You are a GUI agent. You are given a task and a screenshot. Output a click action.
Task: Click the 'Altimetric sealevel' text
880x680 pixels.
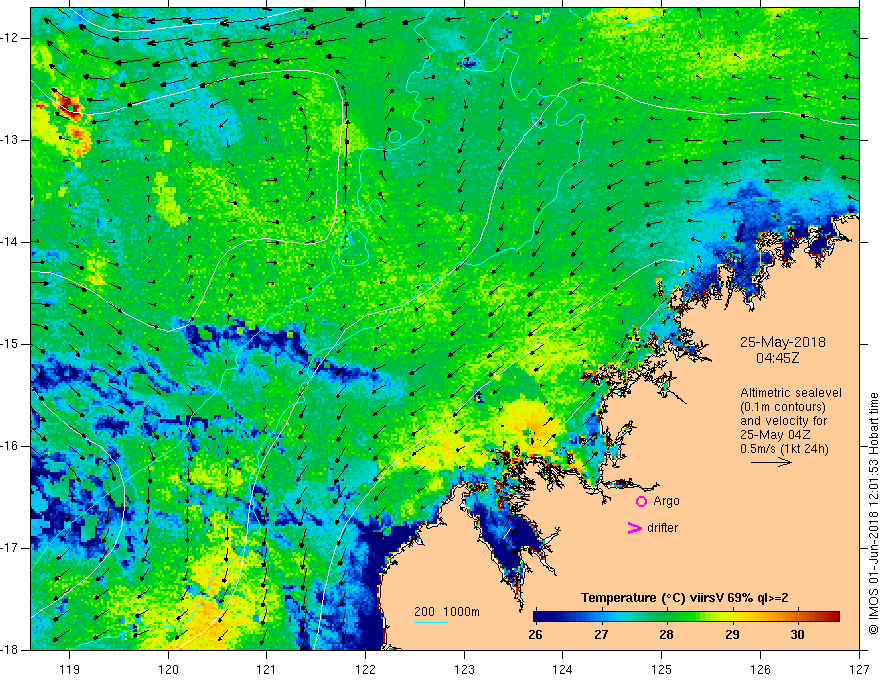pos(791,393)
